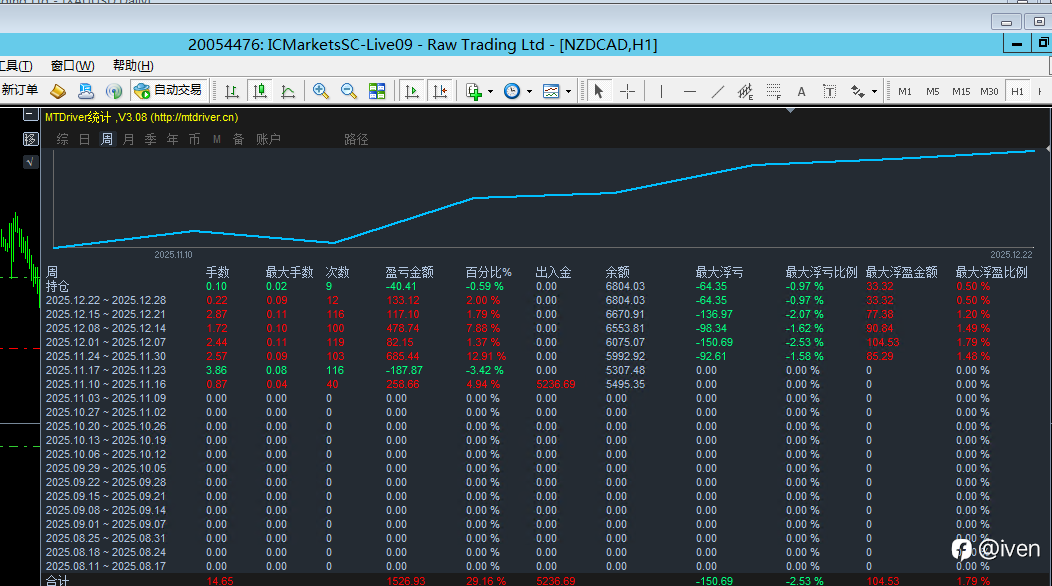Open the 帮助(H) menu
The height and width of the screenshot is (586, 1052).
[x=132, y=66]
